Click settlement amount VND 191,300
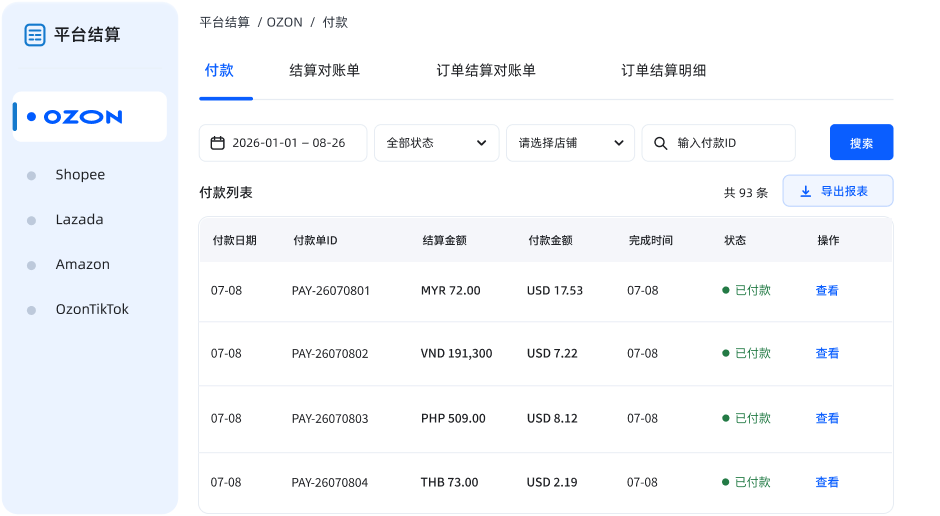940x516 pixels. pos(456,354)
